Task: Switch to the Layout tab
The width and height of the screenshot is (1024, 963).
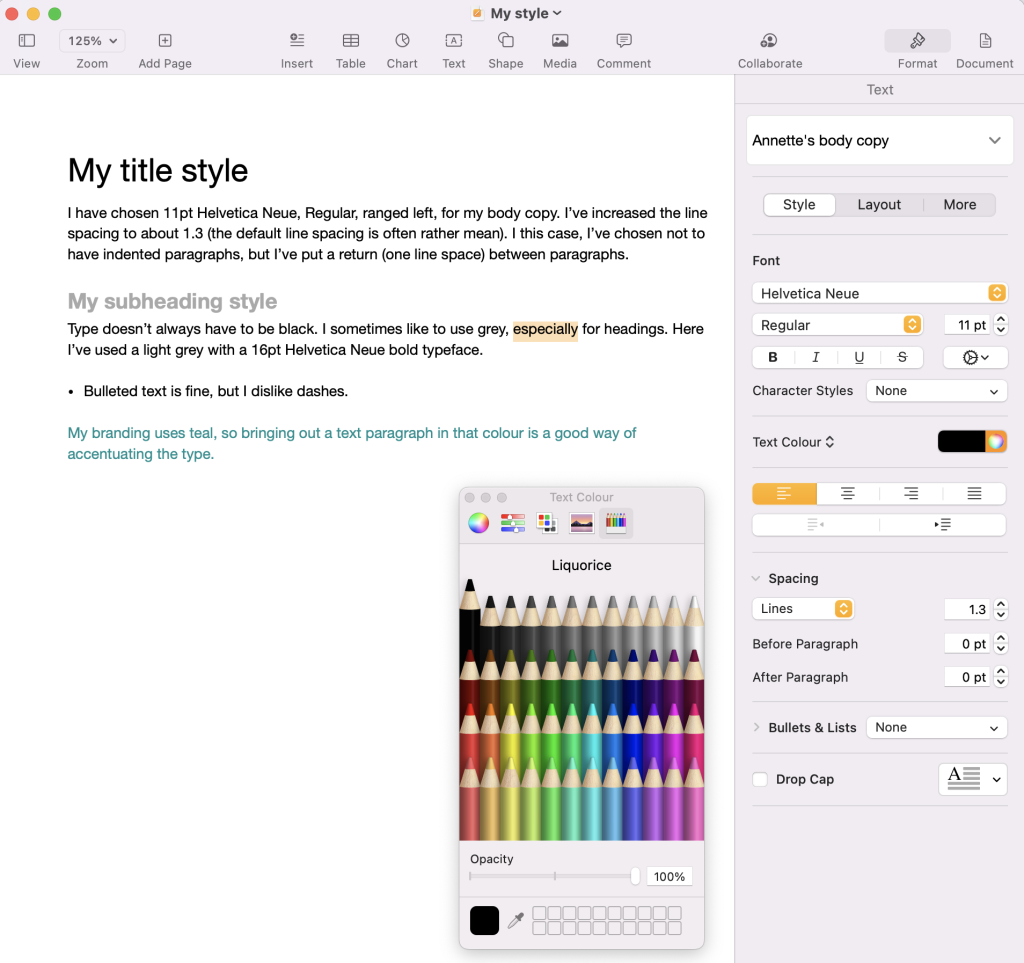Action: click(x=879, y=204)
